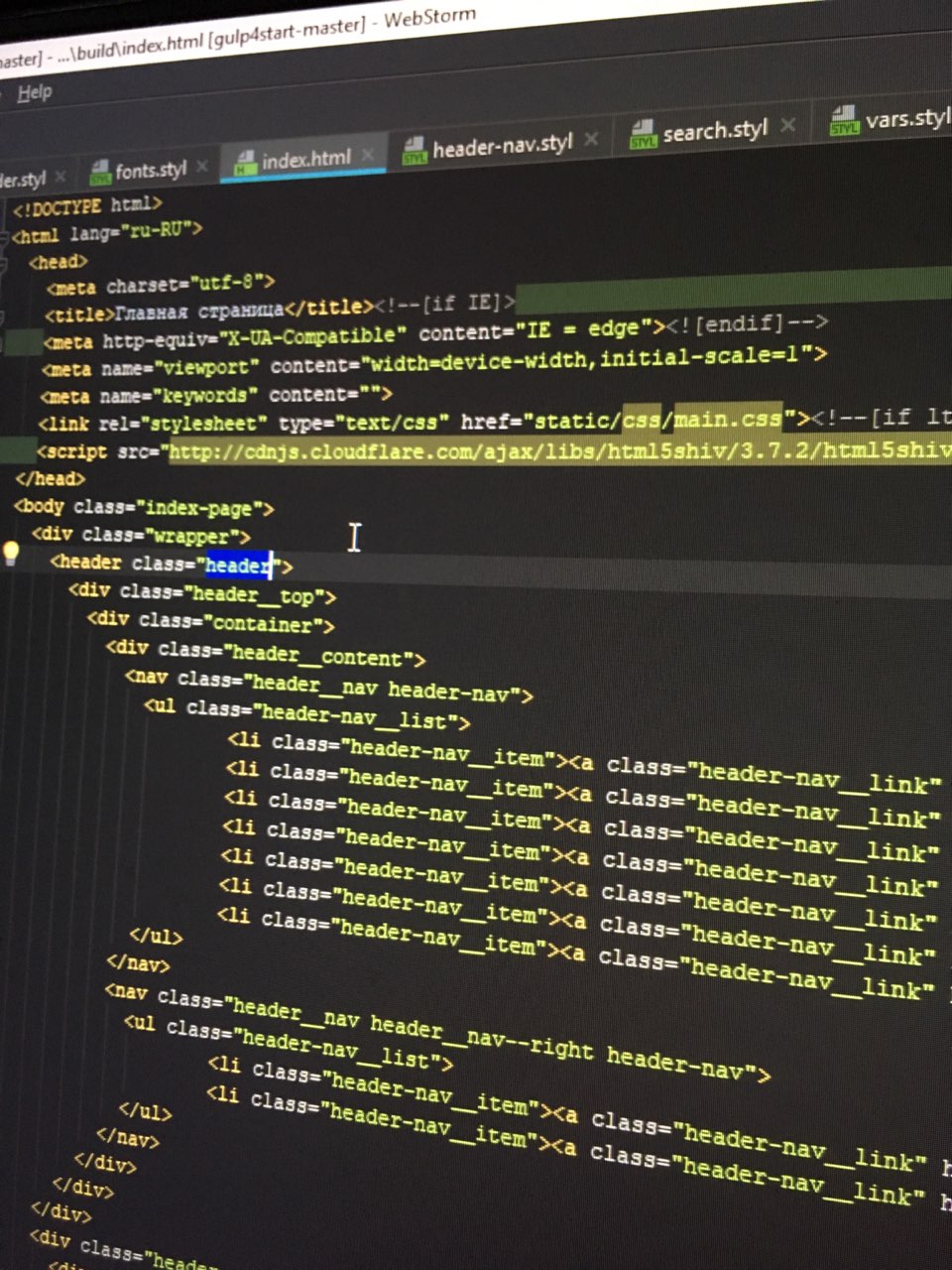Click the STYL file icon on fonts.styl tab
The image size is (952, 1270).
coord(100,173)
